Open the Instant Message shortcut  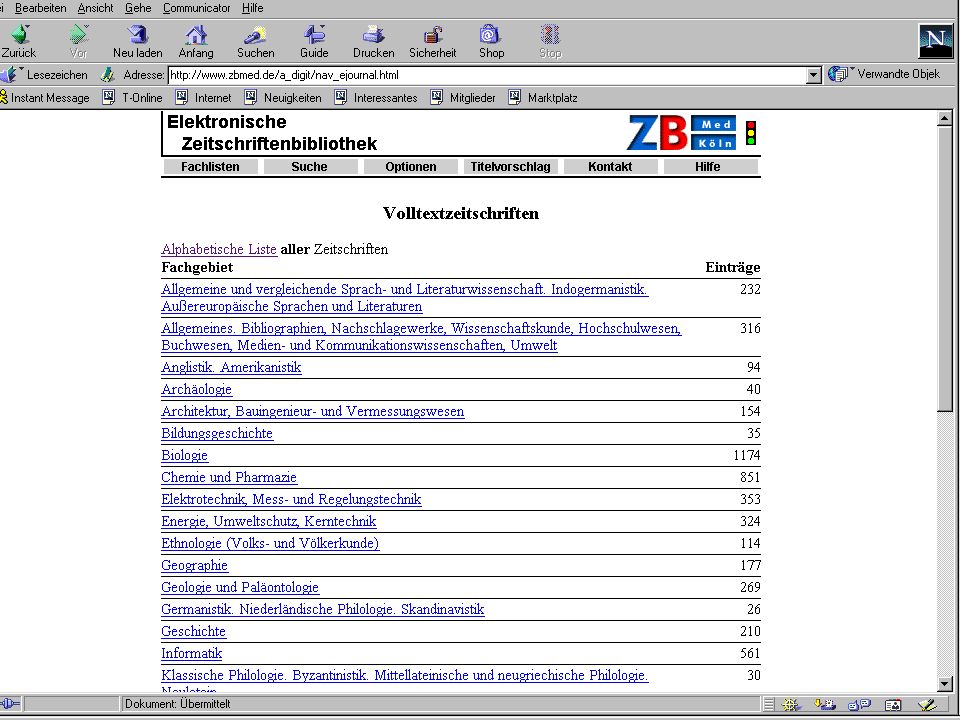pyautogui.click(x=45, y=97)
